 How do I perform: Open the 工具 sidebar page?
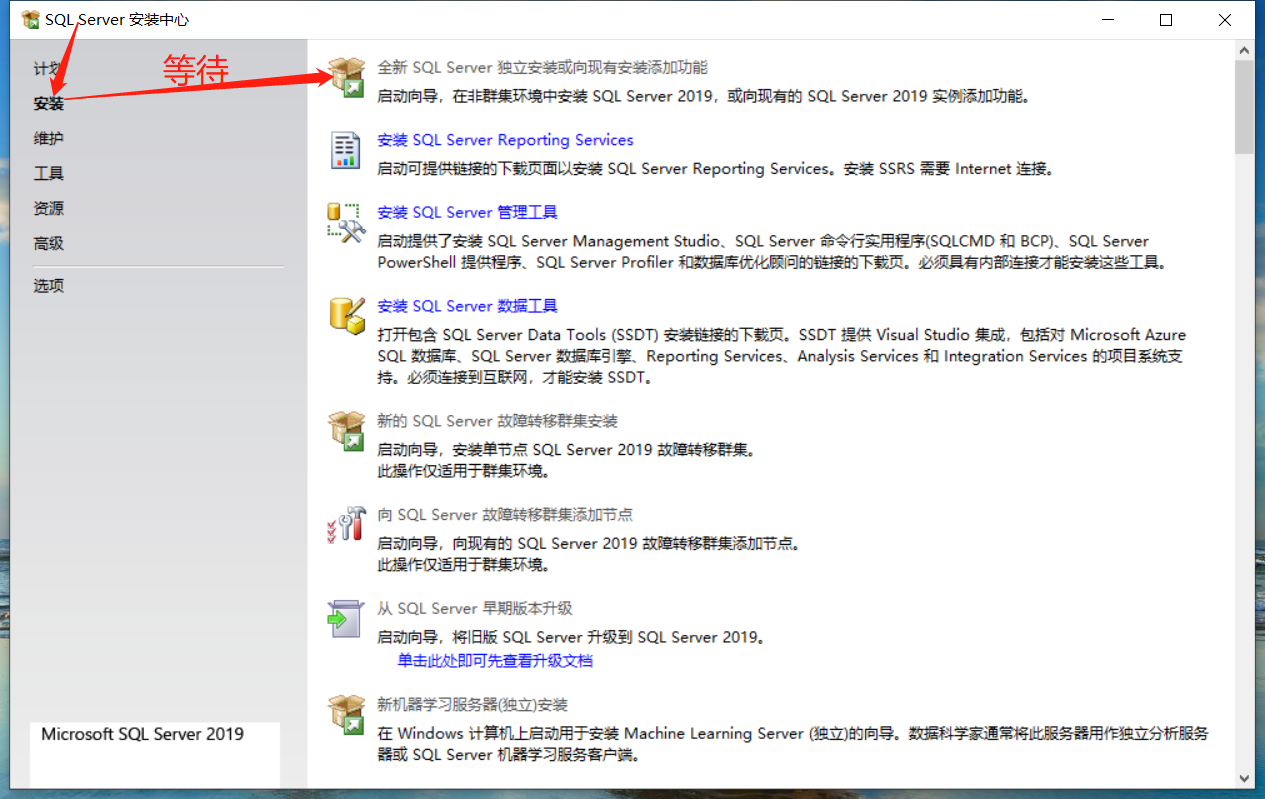point(48,173)
